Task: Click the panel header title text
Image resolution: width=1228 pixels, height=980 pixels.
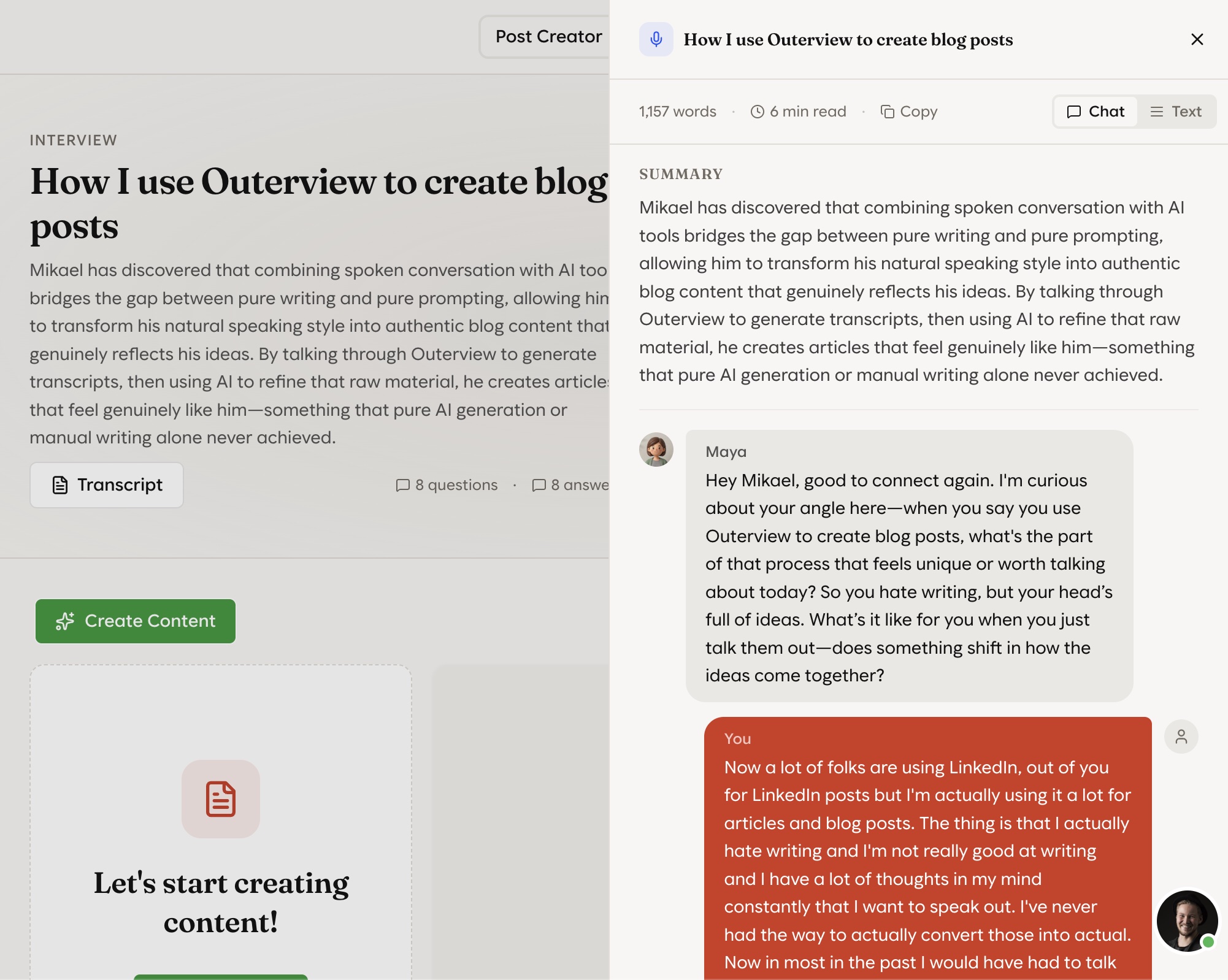Action: point(848,40)
